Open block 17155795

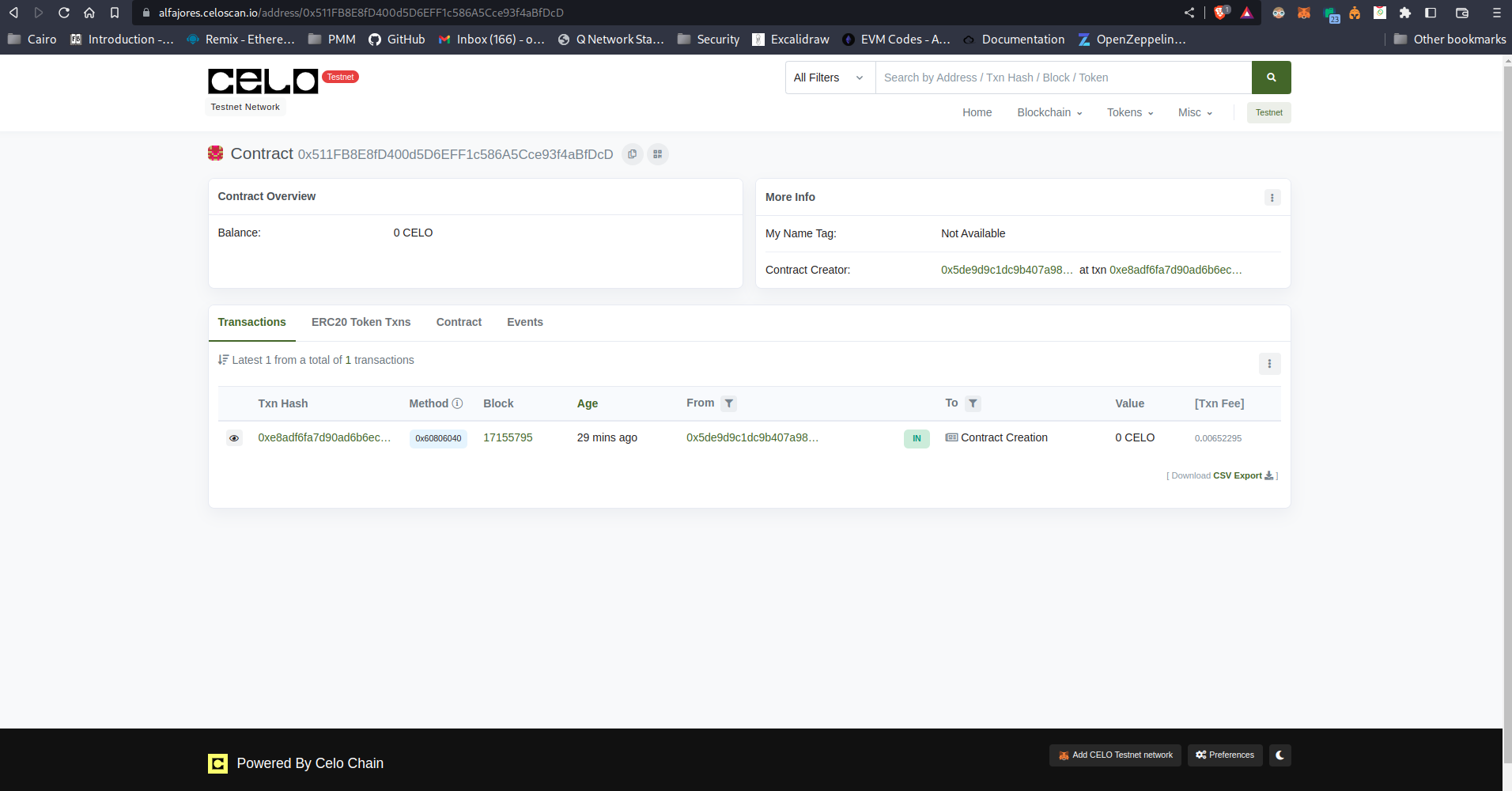click(x=508, y=437)
